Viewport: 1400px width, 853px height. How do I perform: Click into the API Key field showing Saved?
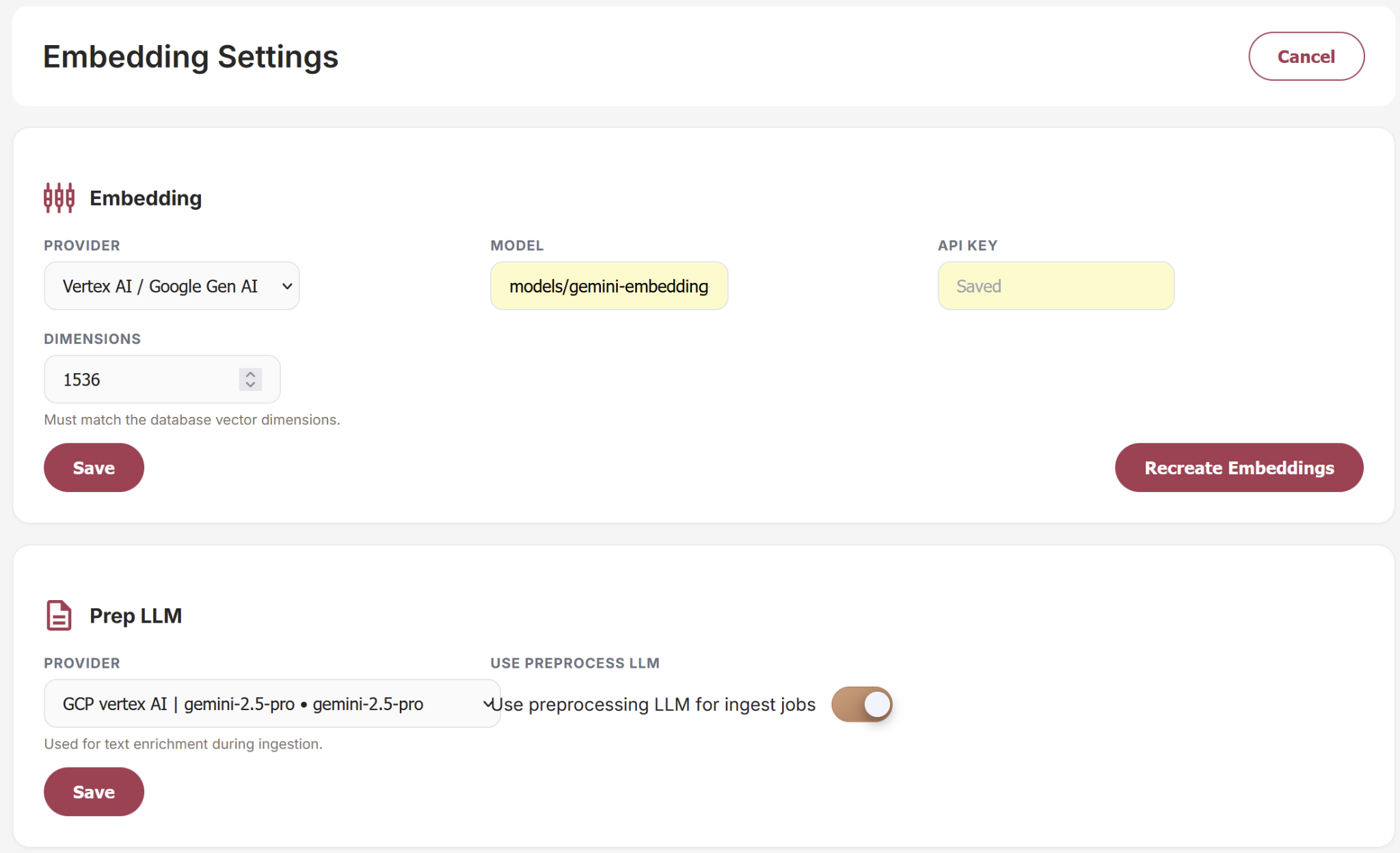click(x=1056, y=286)
